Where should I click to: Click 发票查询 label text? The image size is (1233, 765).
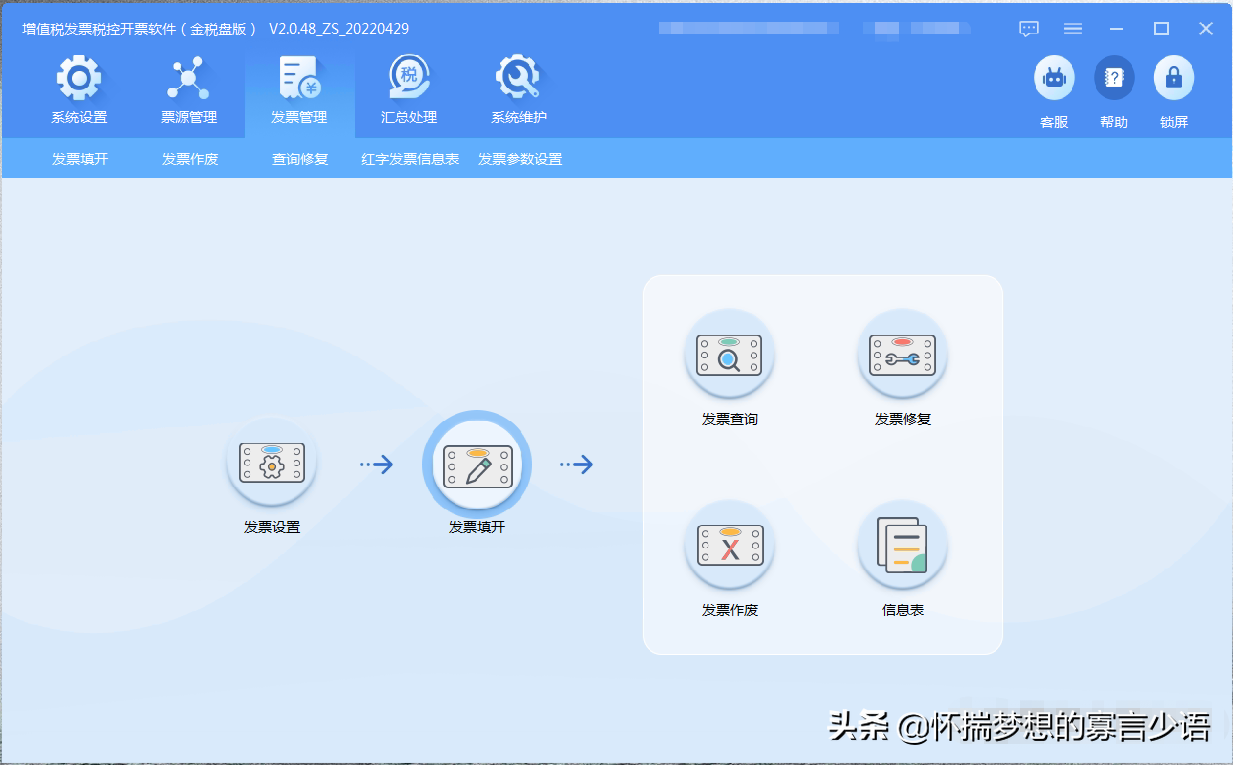(730, 419)
